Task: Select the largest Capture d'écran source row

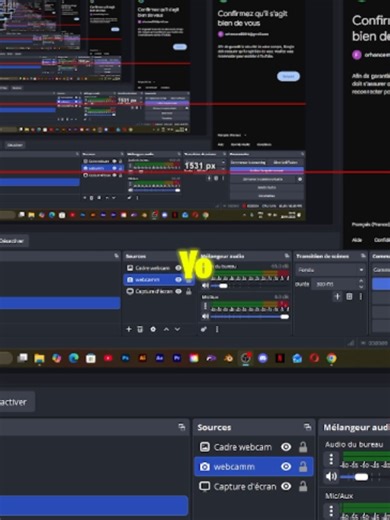Action: (253, 486)
